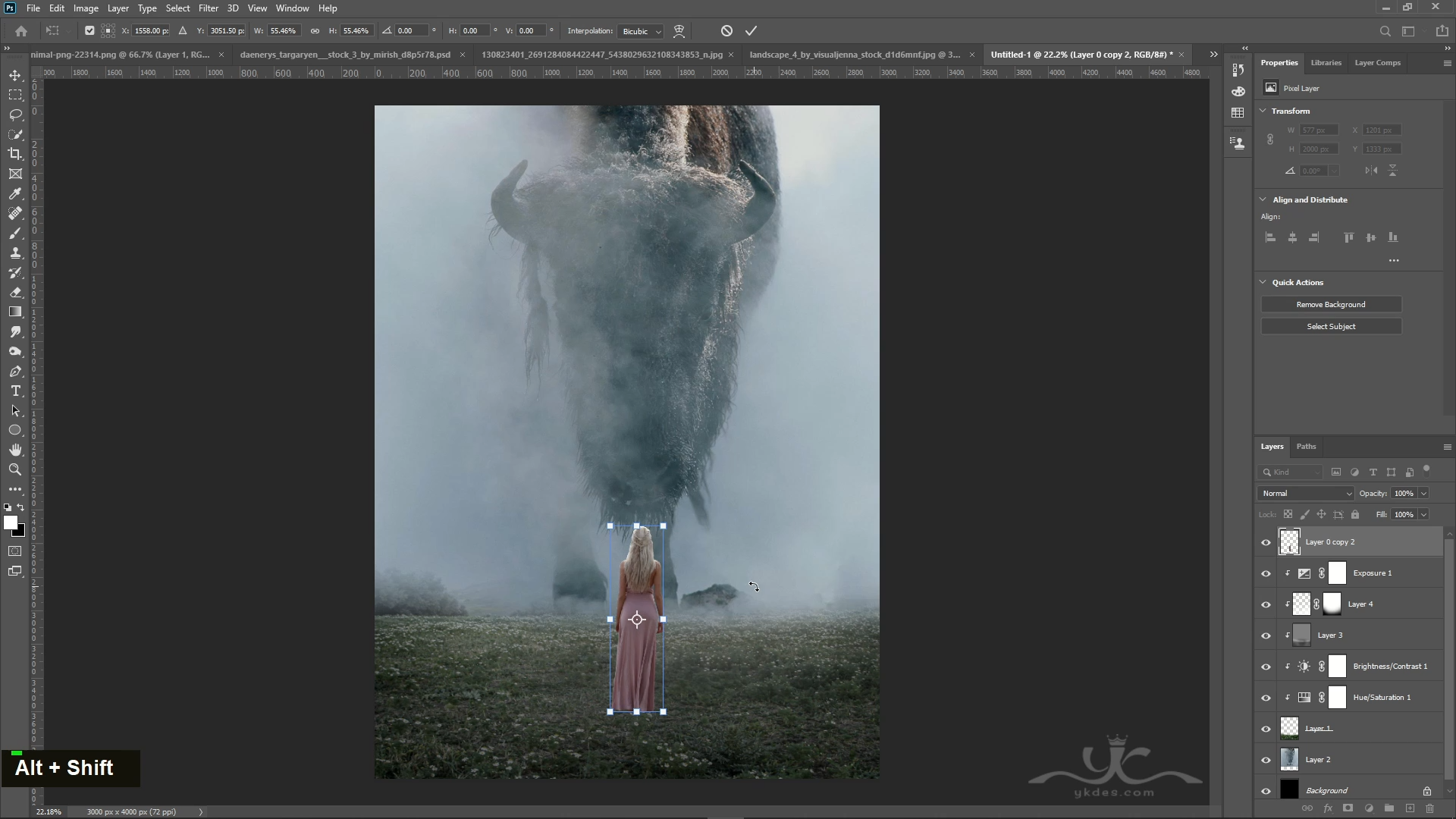Select the Pen tool
This screenshot has height=819, width=1456.
(x=15, y=371)
